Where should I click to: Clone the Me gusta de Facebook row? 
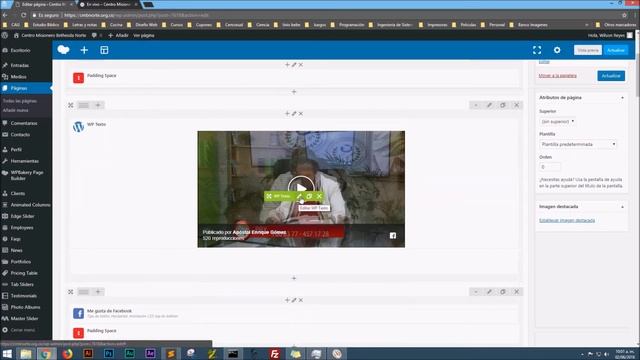503,292
